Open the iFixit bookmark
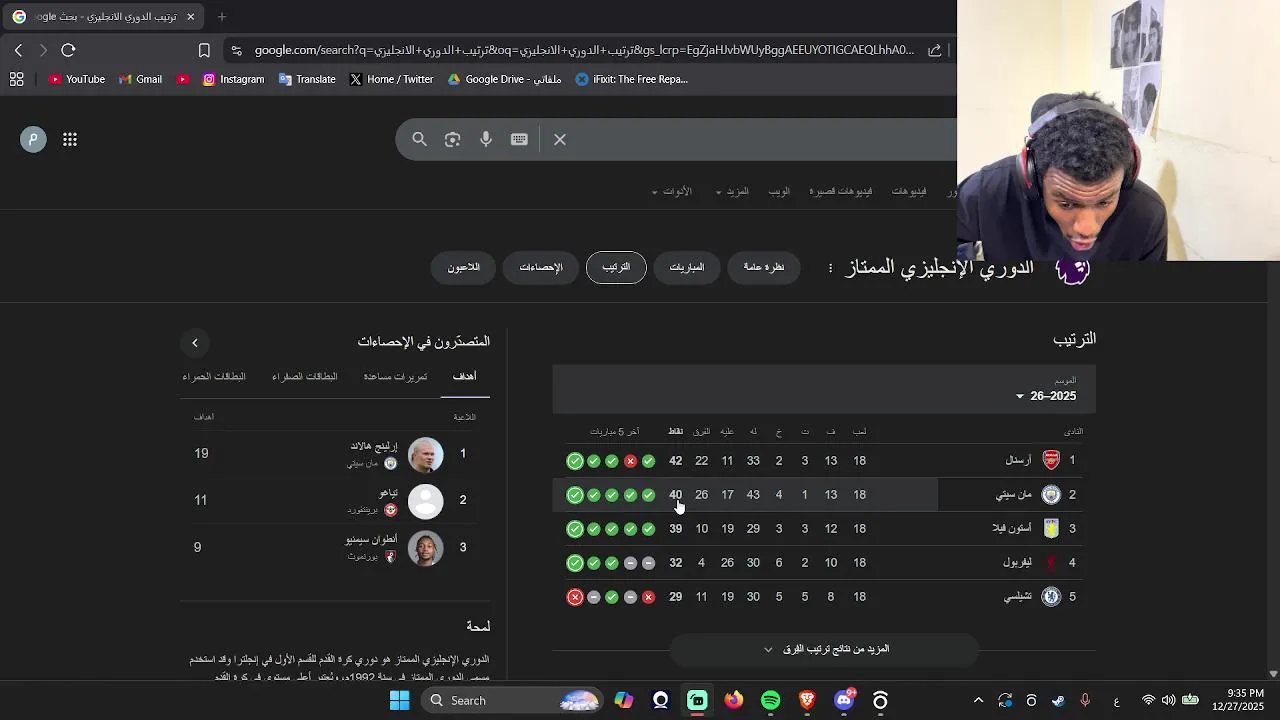Viewport: 1280px width, 720px height. [x=632, y=79]
